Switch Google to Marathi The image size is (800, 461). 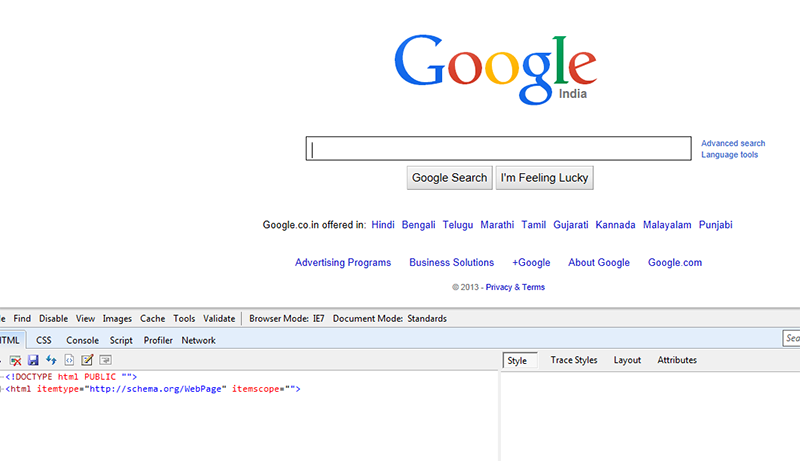click(497, 225)
